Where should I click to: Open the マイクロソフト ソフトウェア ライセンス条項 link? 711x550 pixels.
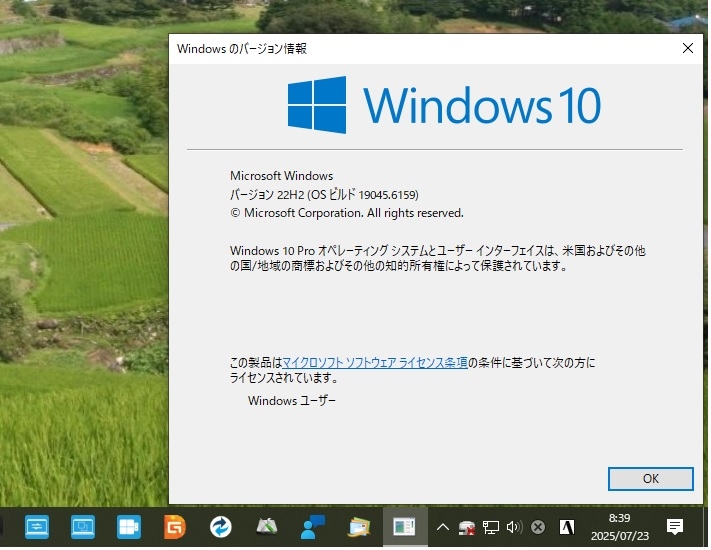[x=375, y=362]
